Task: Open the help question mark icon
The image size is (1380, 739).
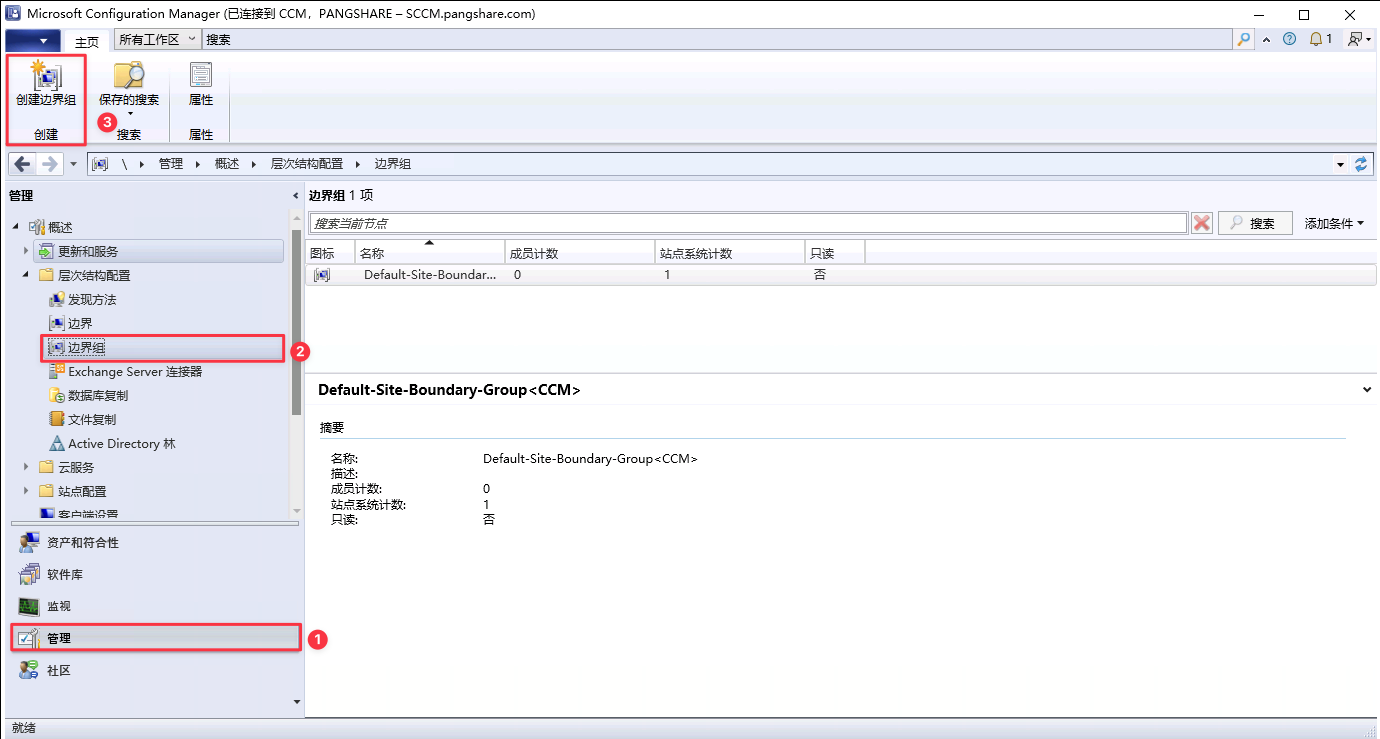Action: [1290, 40]
